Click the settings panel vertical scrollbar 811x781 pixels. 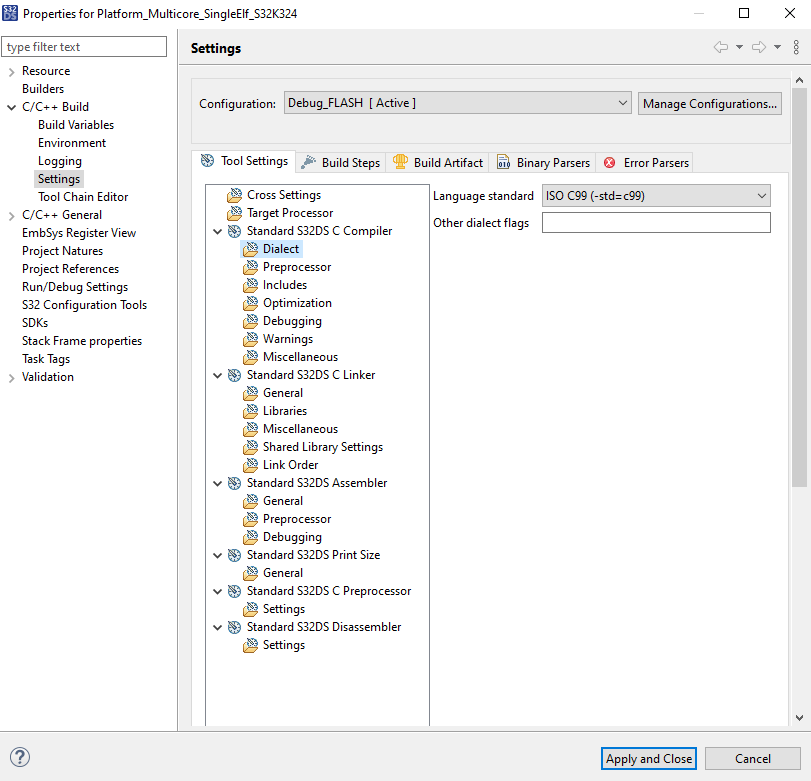tap(800, 287)
